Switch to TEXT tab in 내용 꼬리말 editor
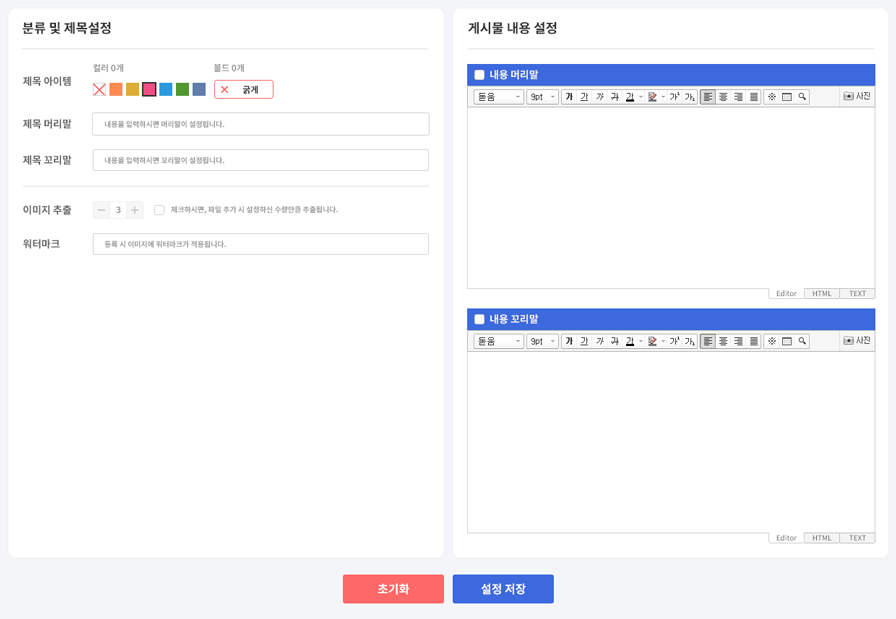The width and height of the screenshot is (896, 619). tap(857, 538)
